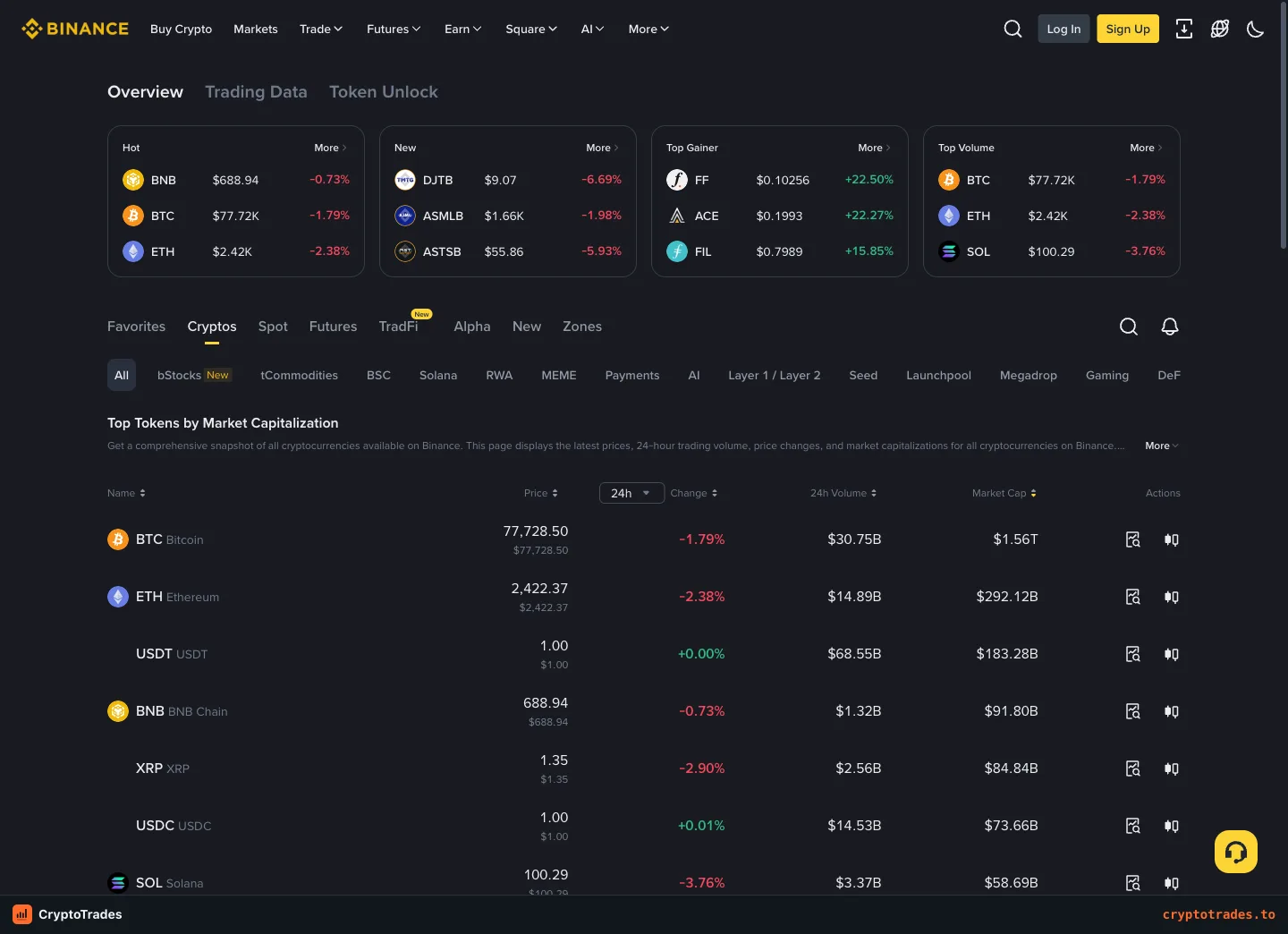Click the Binance logo
This screenshot has width=1288, height=934.
pos(75,29)
